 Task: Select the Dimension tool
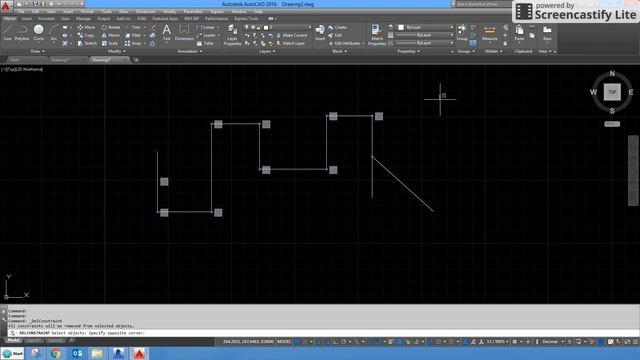[x=184, y=33]
